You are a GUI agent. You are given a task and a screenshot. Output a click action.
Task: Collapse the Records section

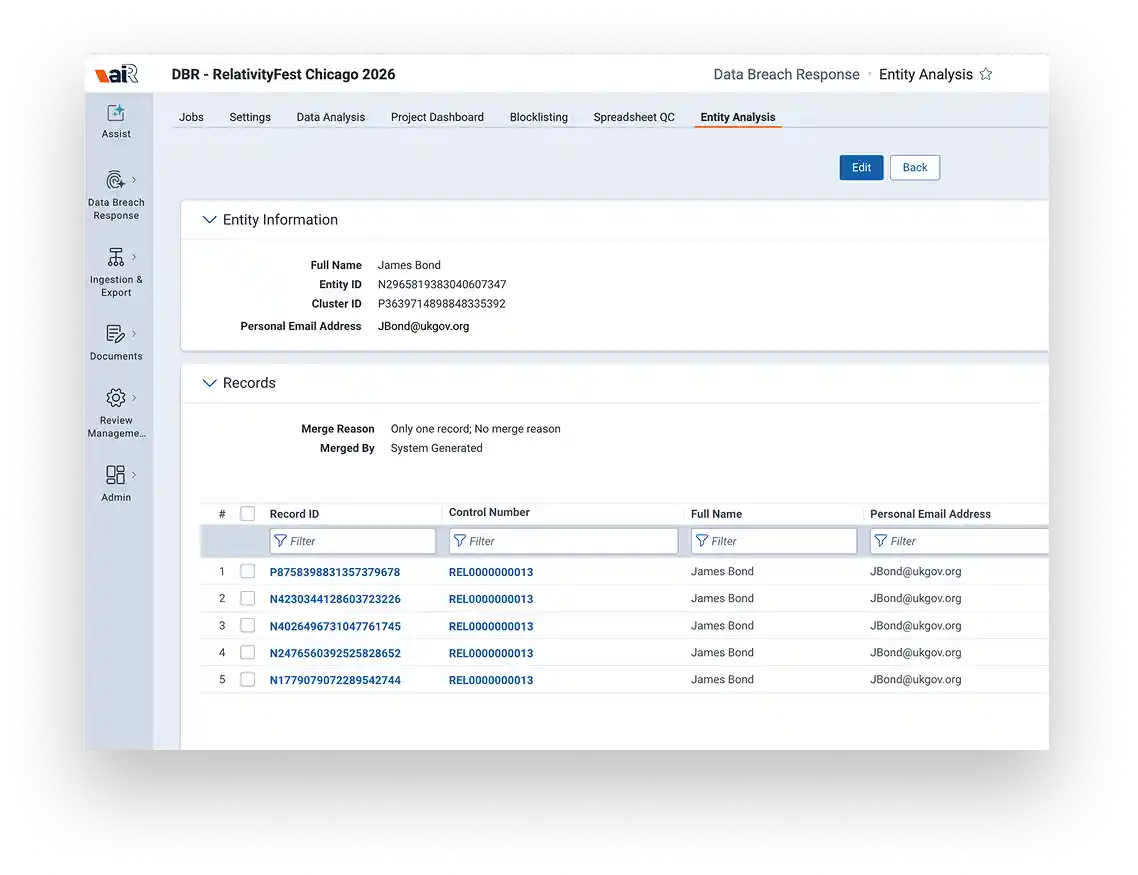click(x=209, y=383)
